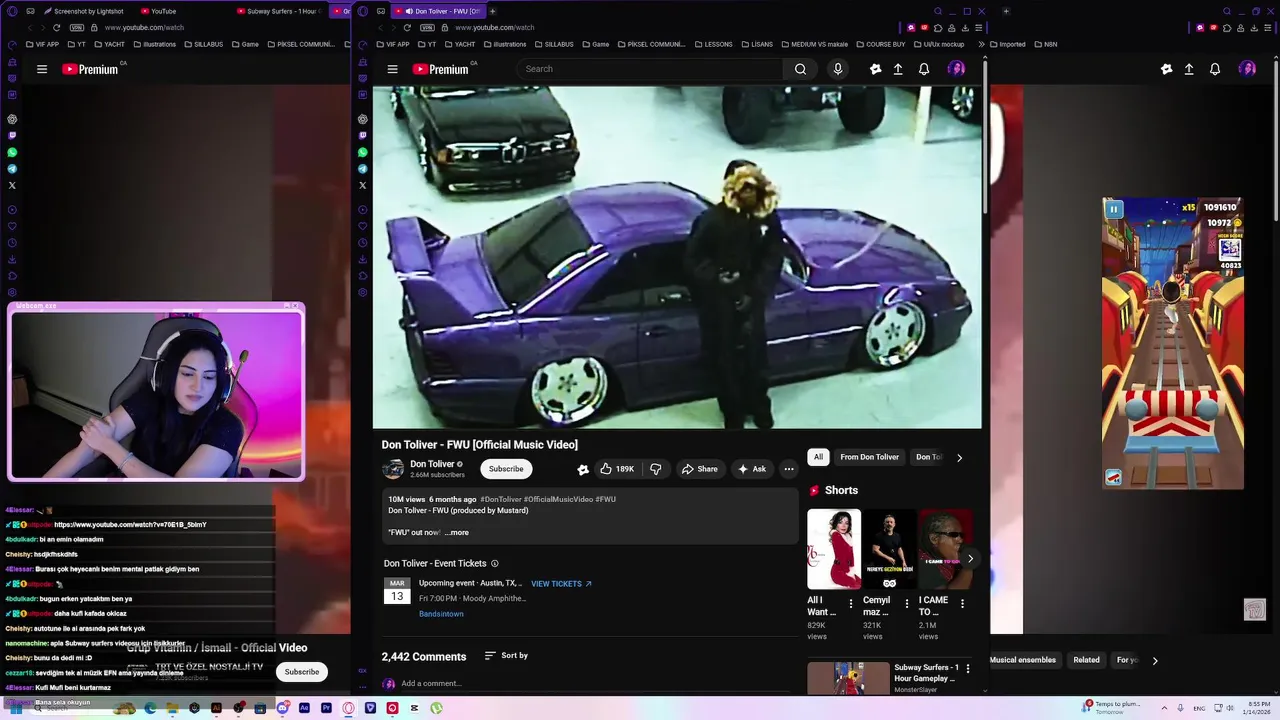Open notifications bell in right window
The width and height of the screenshot is (1280, 720).
[1215, 69]
